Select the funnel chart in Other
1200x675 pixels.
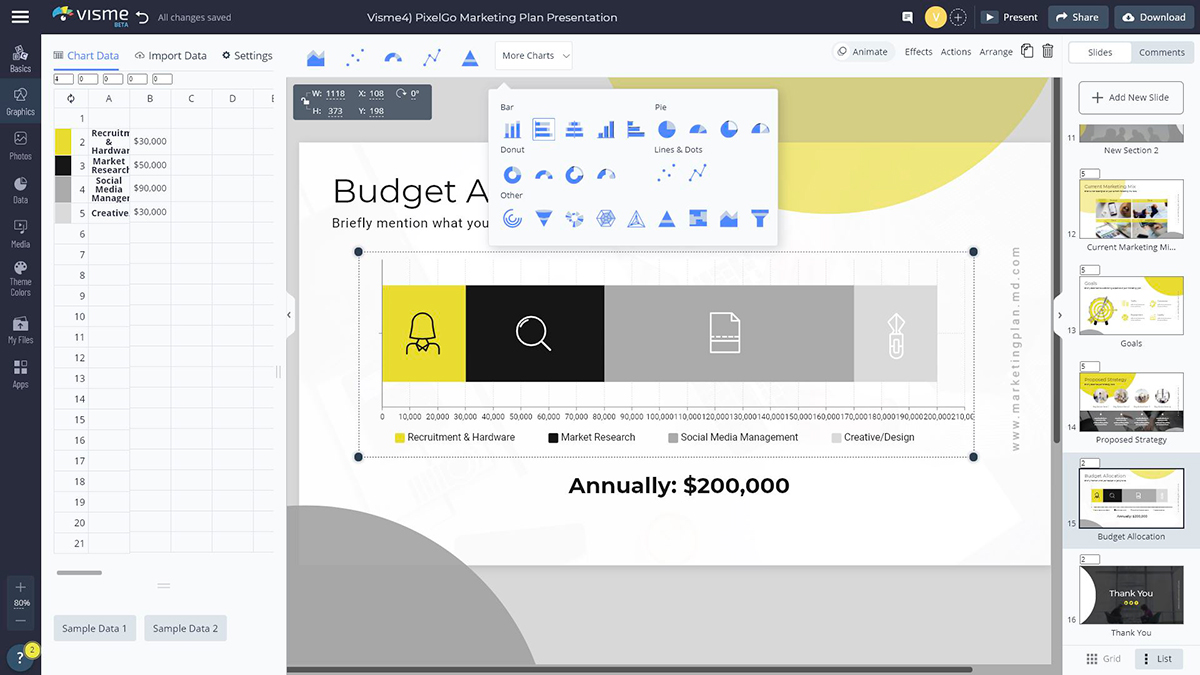[x=760, y=218]
